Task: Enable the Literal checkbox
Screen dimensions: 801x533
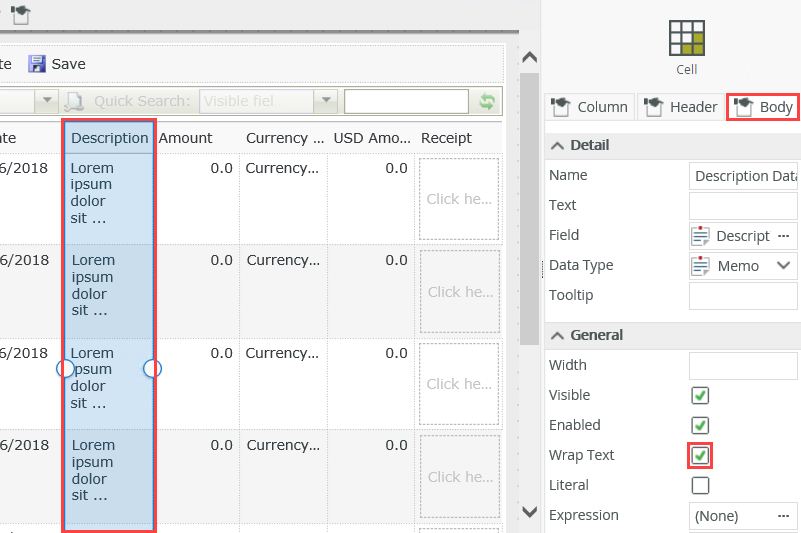Action: [700, 486]
